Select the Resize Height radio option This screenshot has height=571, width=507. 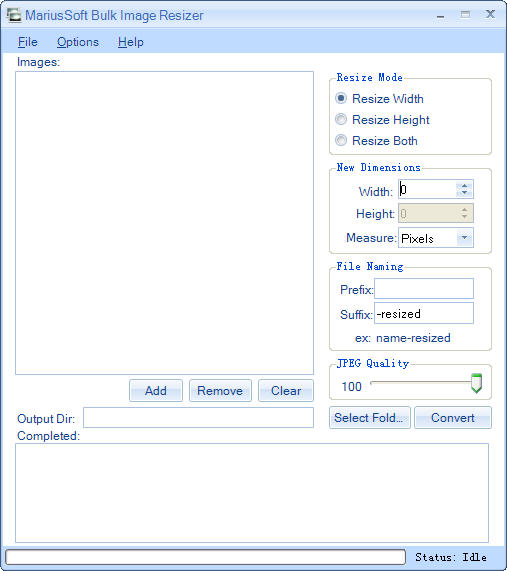click(x=382, y=119)
